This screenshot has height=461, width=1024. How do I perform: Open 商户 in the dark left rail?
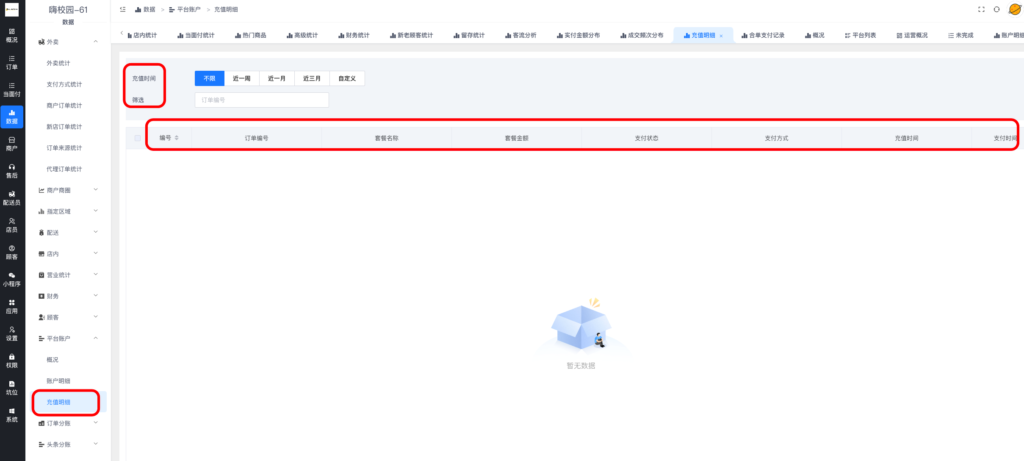click(12, 144)
